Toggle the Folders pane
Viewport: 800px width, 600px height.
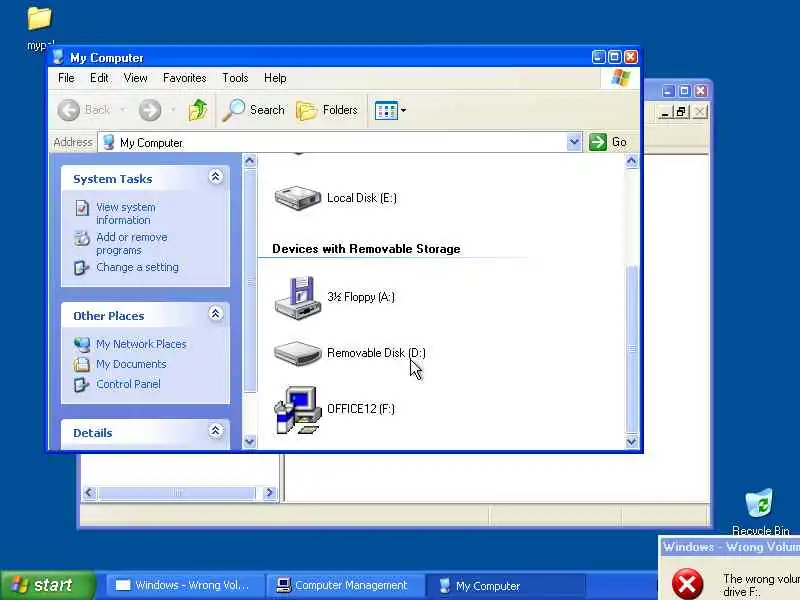[327, 110]
